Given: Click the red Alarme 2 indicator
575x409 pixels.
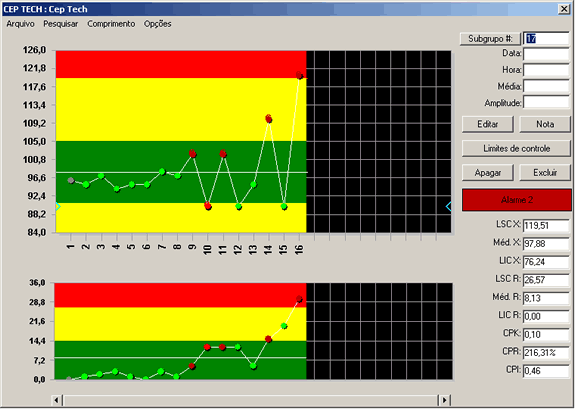Looking at the screenshot, I should coord(516,200).
